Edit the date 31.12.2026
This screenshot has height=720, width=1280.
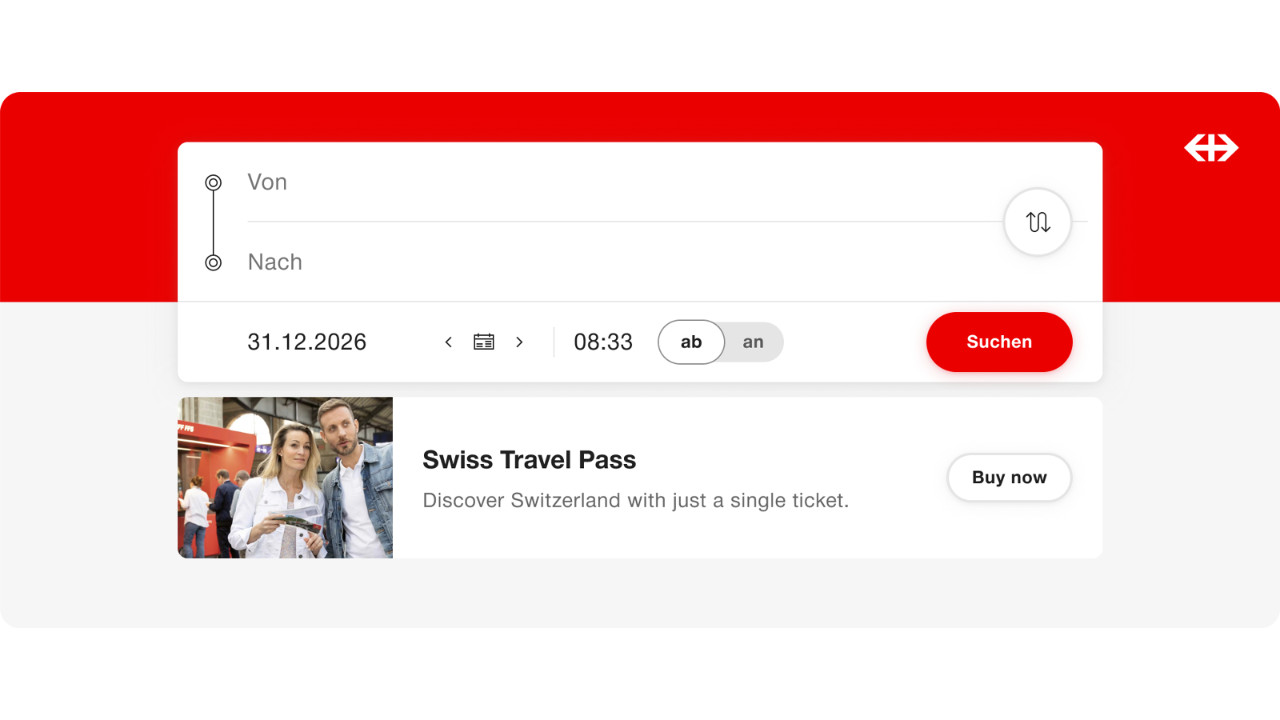(307, 342)
